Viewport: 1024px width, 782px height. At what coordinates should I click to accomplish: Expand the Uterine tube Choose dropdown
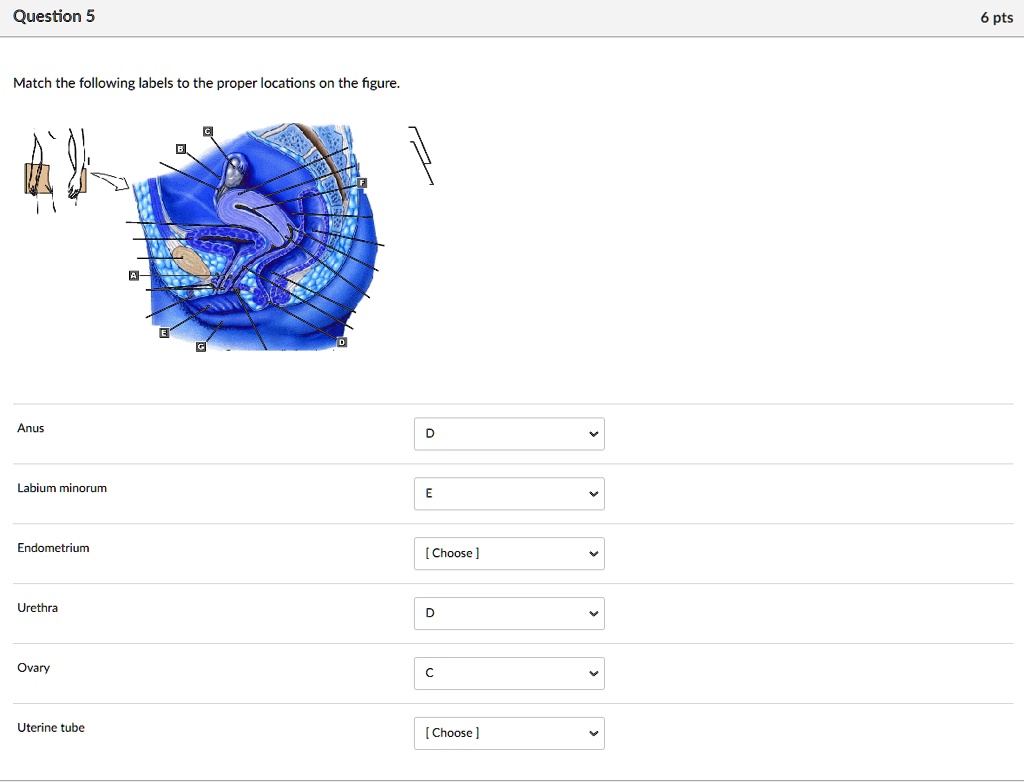coord(509,734)
